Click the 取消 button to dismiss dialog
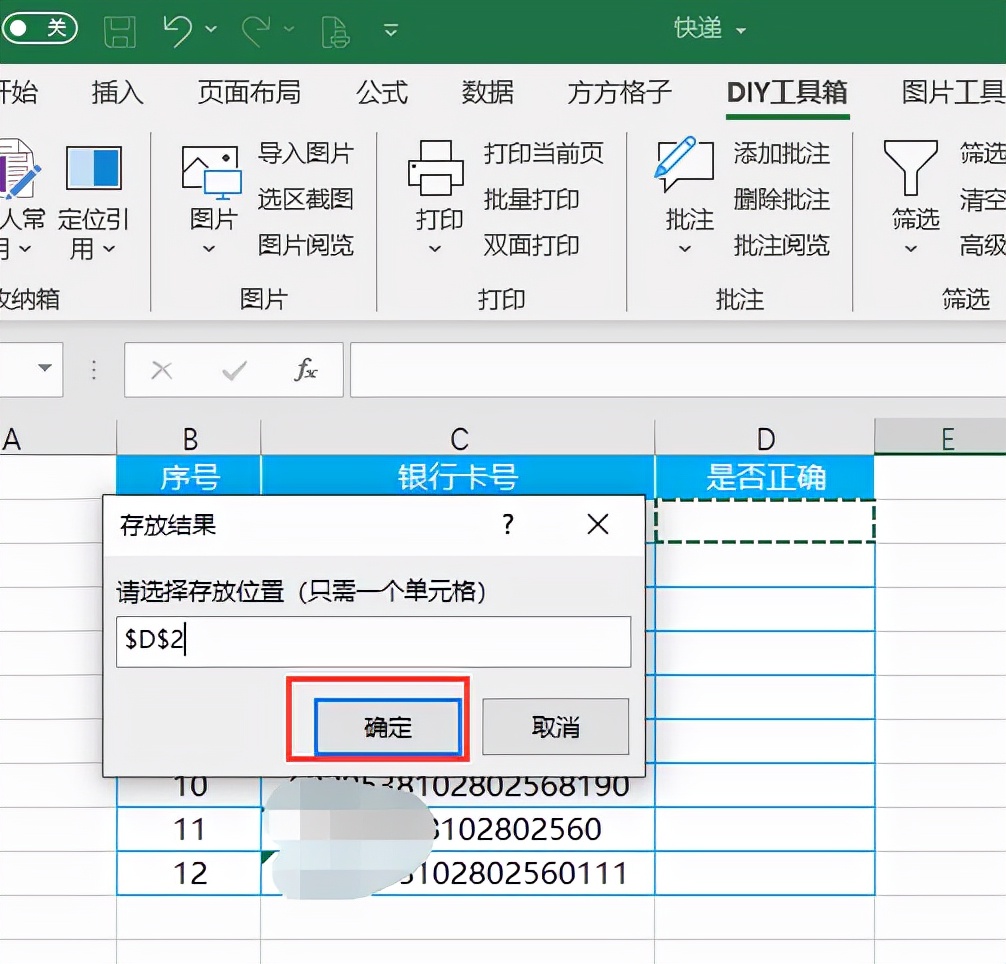Viewport: 1006px width, 964px height. [x=555, y=727]
